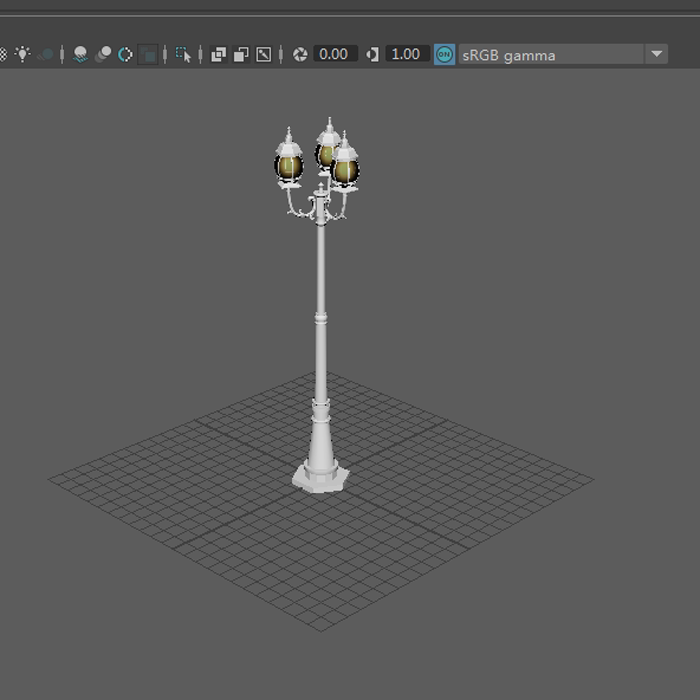Open the sRGB gamma dropdown

656,54
